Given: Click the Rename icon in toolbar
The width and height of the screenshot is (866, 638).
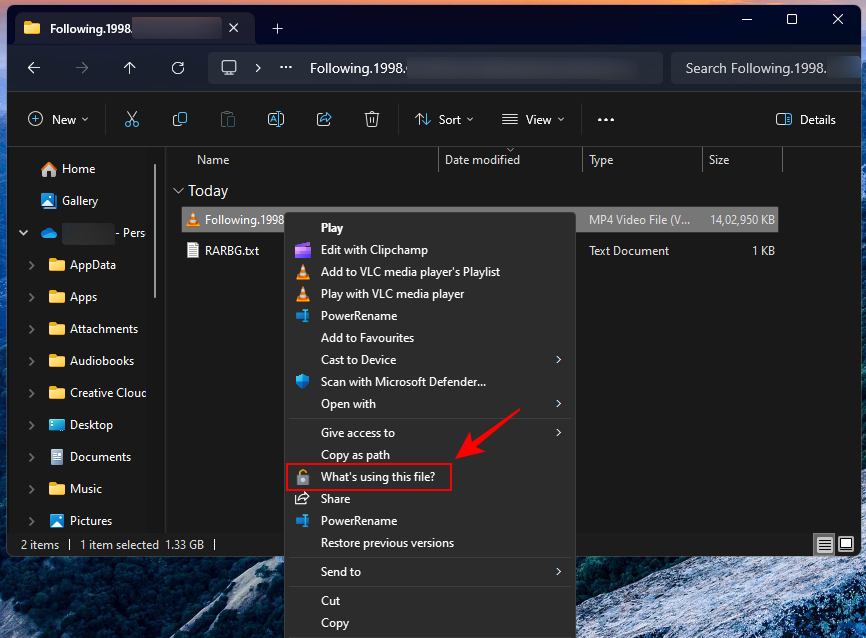Looking at the screenshot, I should tap(276, 119).
